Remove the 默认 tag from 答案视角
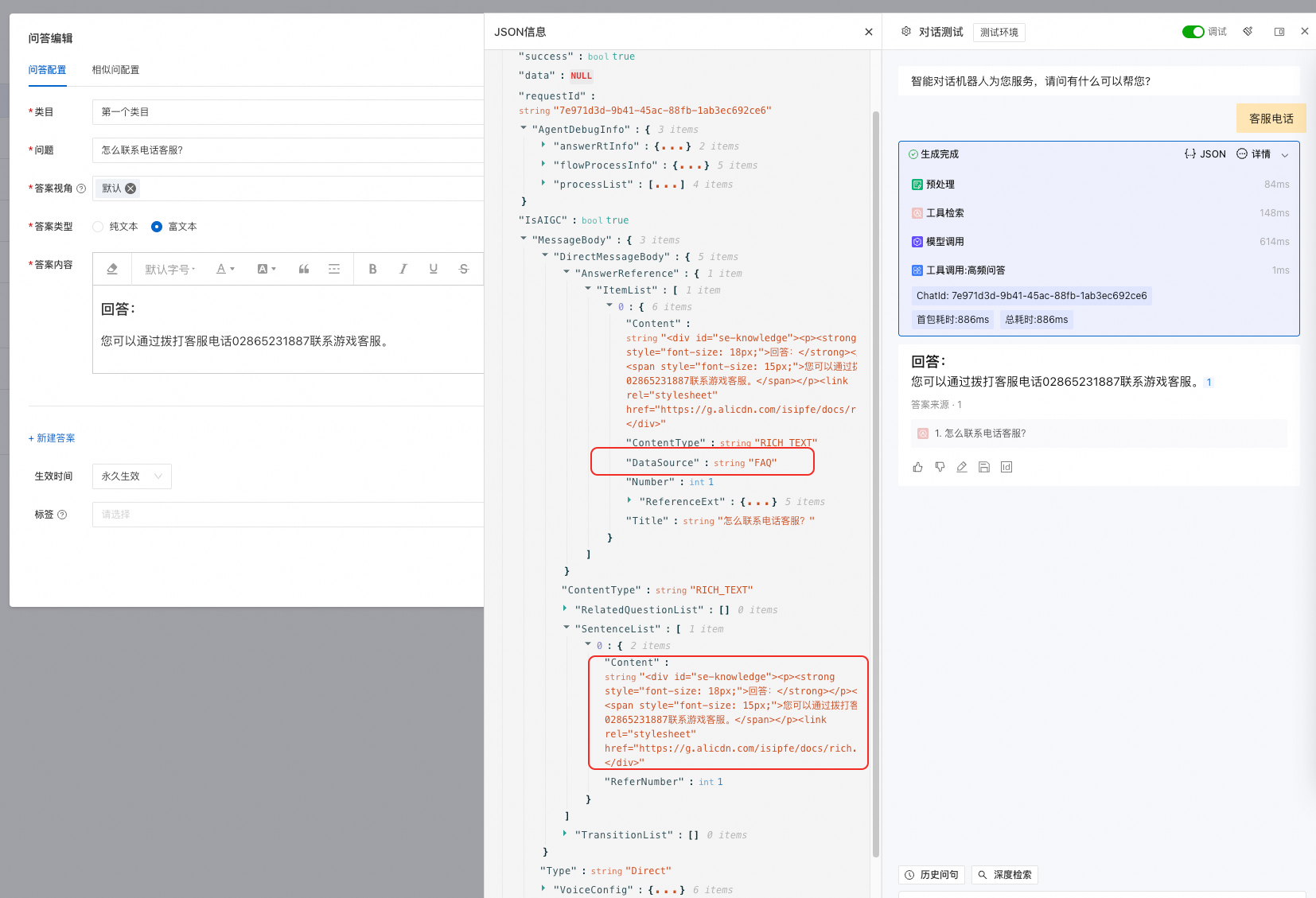 click(x=130, y=189)
